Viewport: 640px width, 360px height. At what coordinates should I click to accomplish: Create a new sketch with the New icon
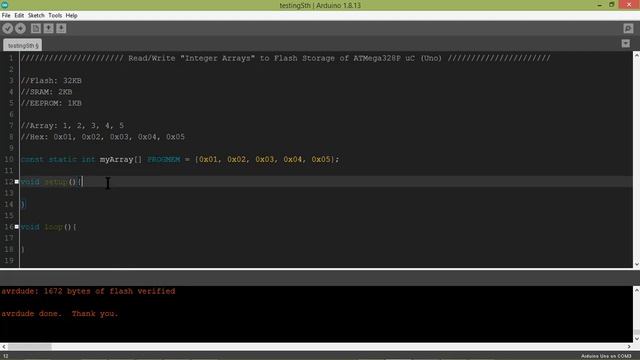(x=36, y=28)
